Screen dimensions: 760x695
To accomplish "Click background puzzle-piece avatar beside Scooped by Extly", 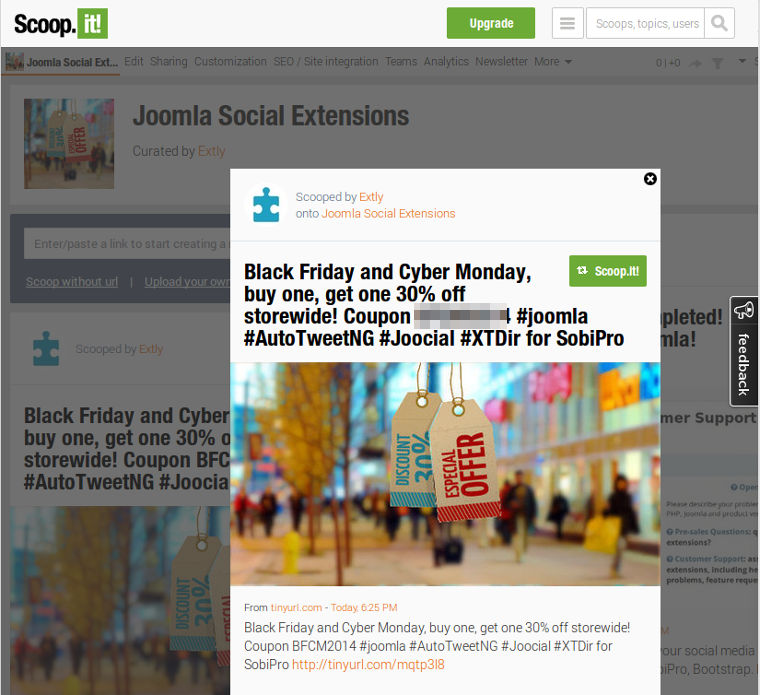I will tap(46, 348).
